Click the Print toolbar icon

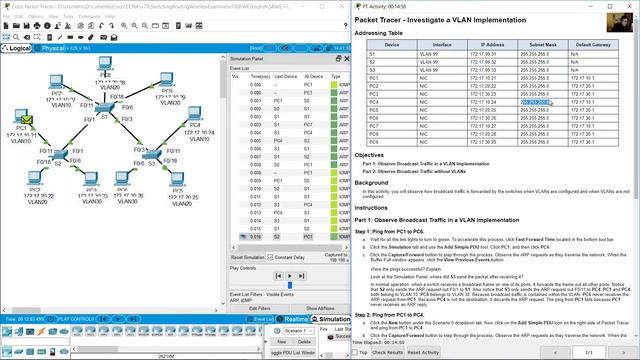37,26
